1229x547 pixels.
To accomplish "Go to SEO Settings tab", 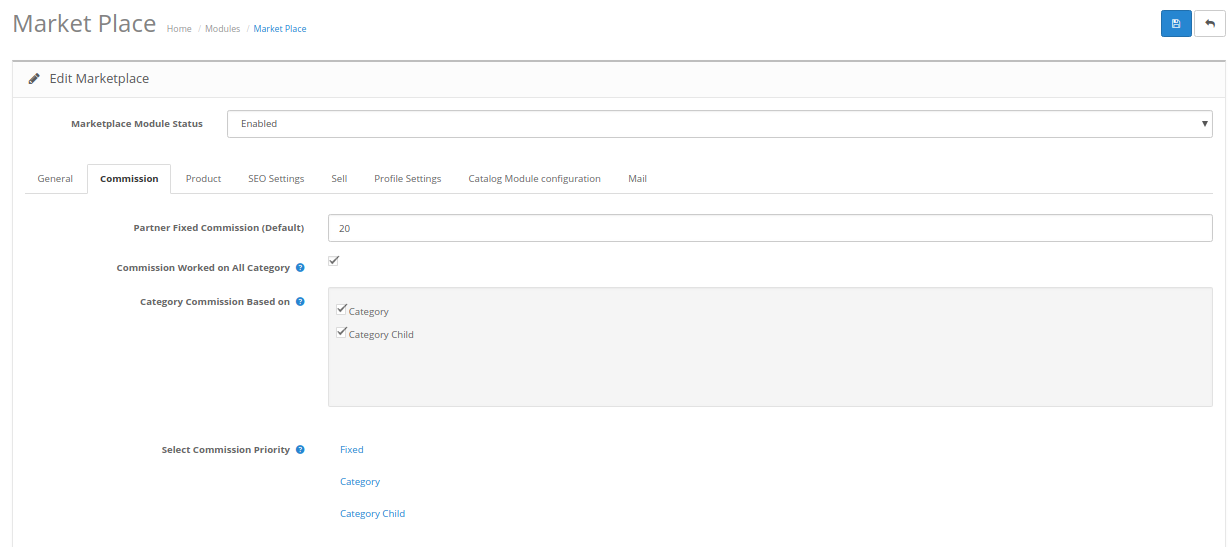I will click(276, 179).
